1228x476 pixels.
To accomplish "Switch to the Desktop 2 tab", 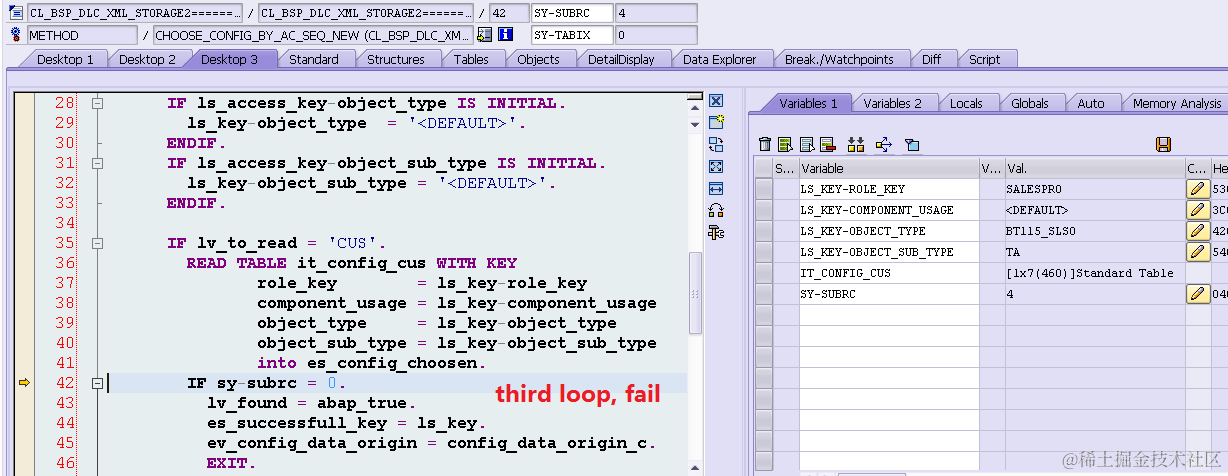I will (147, 59).
